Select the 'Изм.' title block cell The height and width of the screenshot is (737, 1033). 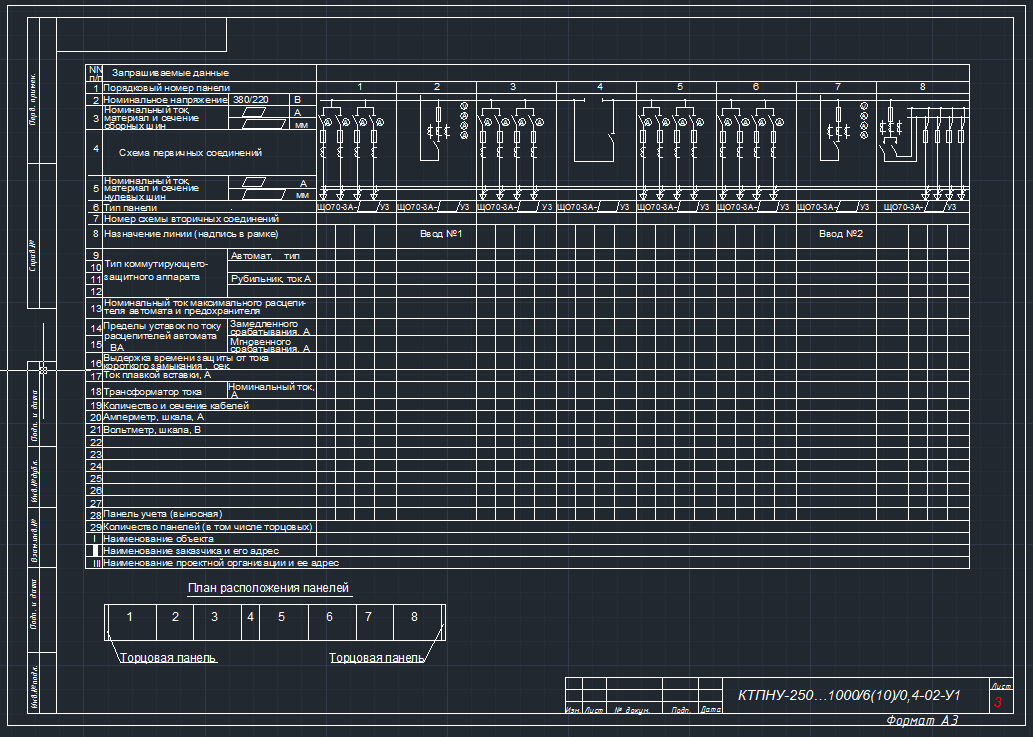coord(572,710)
